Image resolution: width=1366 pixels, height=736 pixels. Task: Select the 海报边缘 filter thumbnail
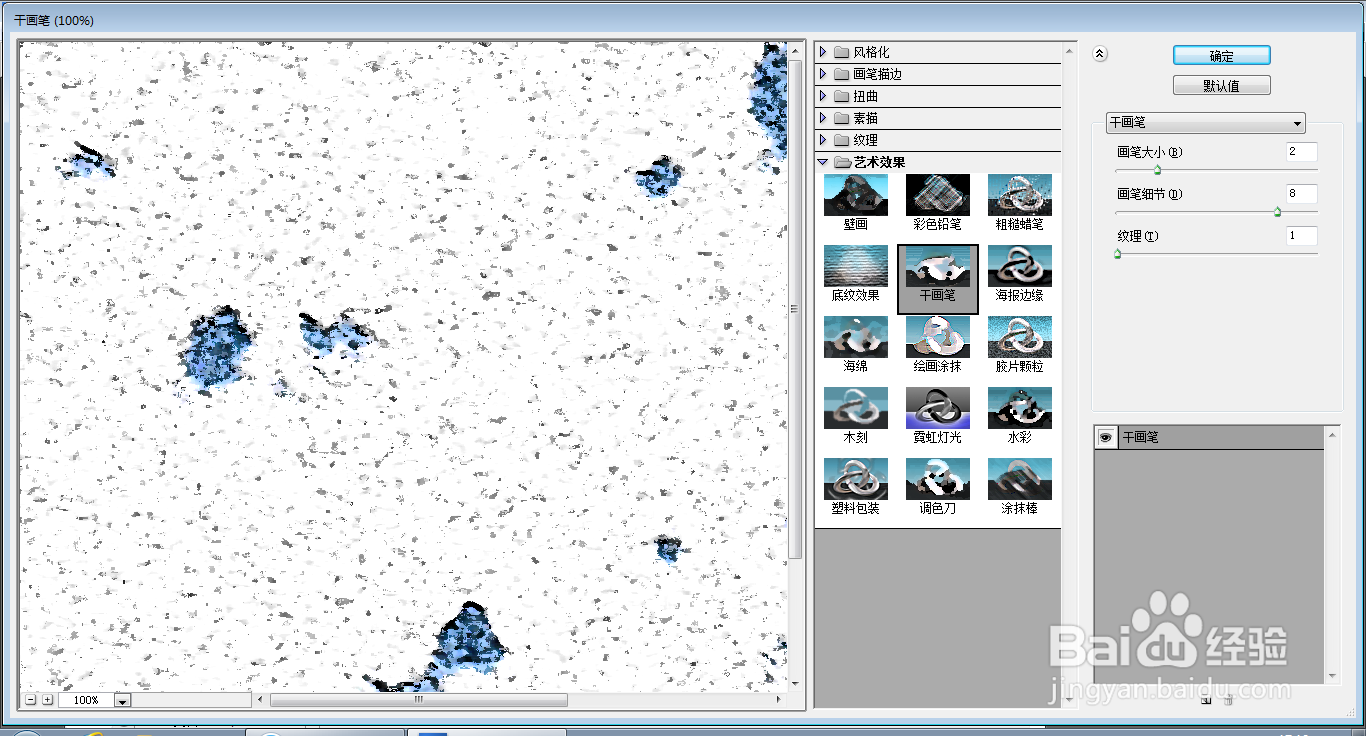1020,273
